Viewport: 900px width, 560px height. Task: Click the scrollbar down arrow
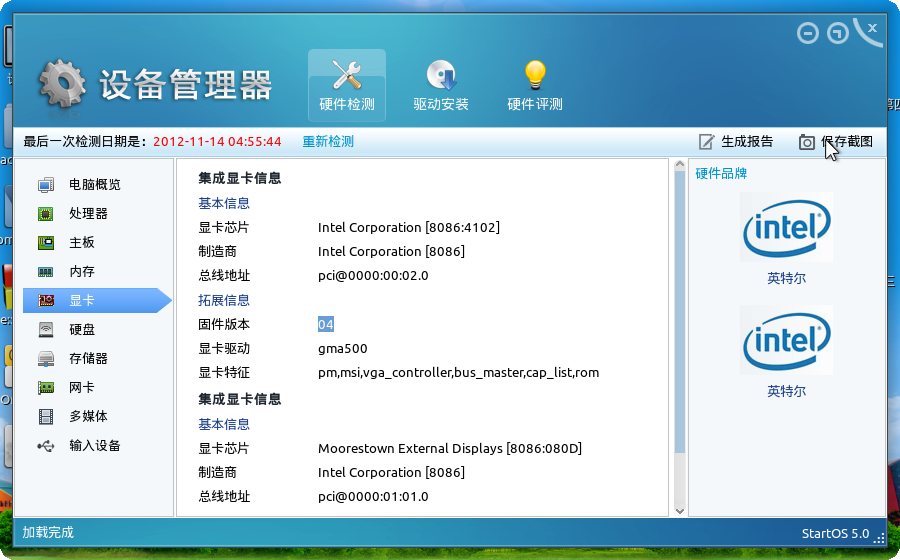coord(680,511)
